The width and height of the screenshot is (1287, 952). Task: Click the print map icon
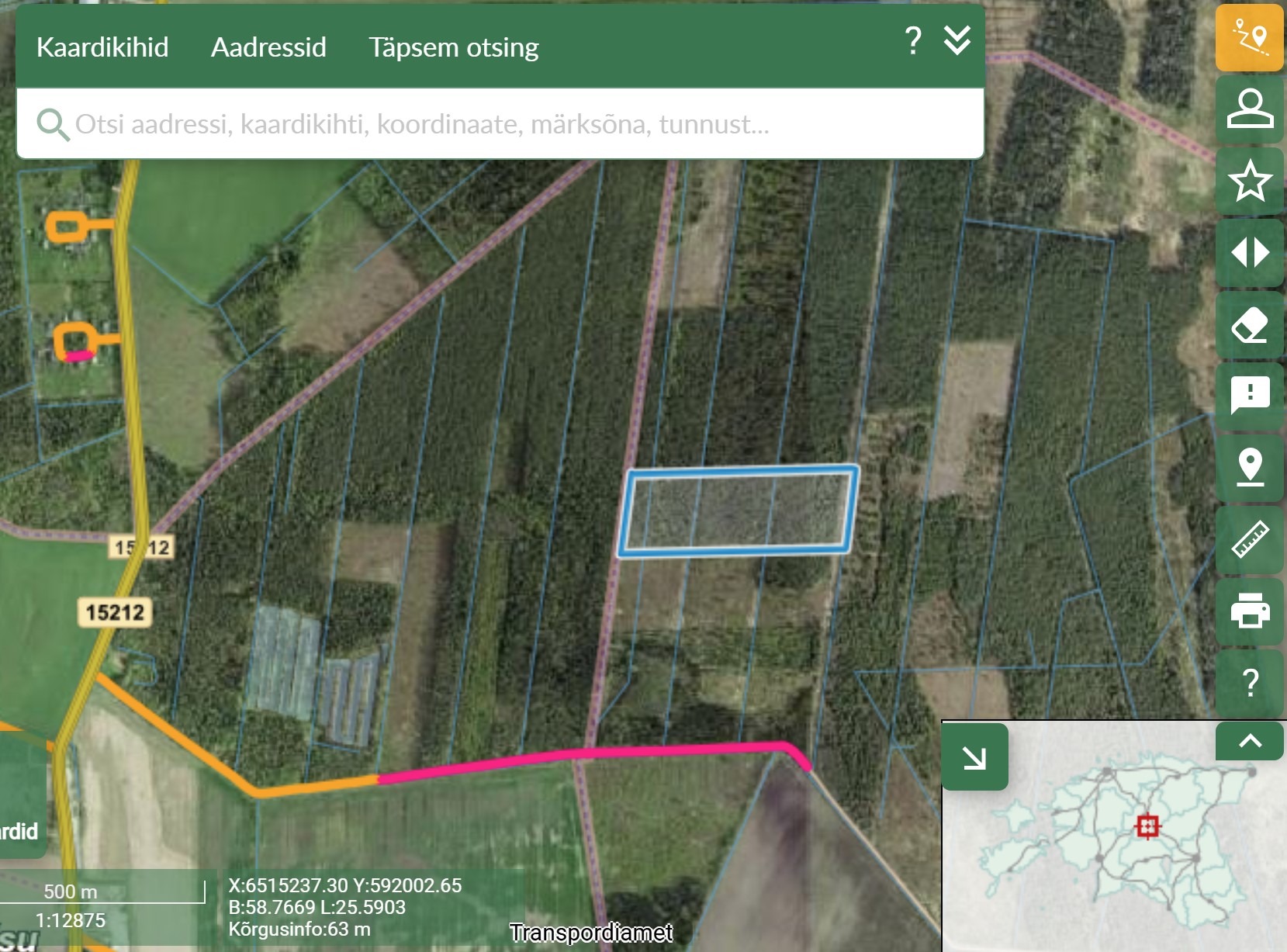click(1249, 610)
